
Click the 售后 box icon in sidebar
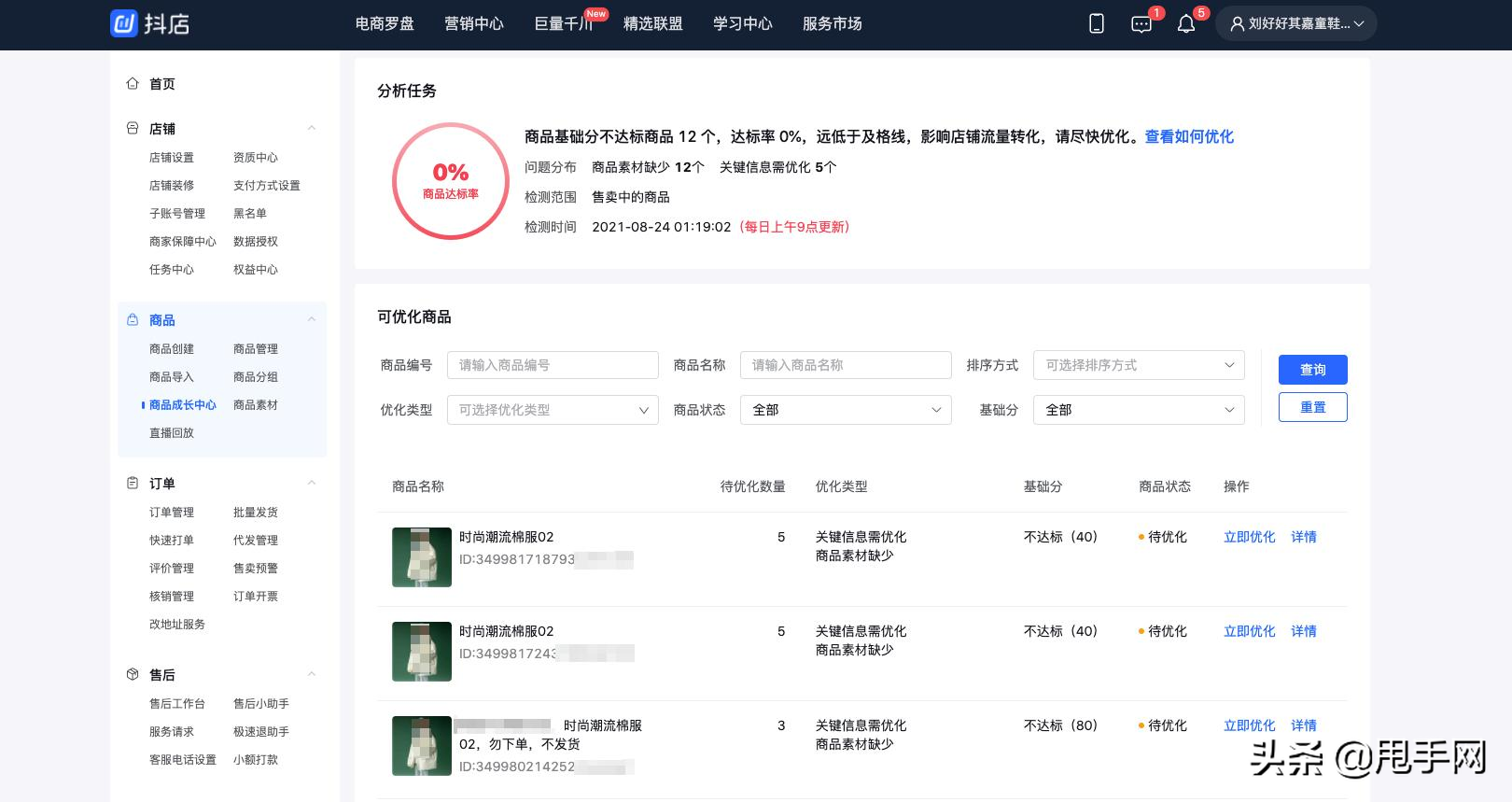tap(133, 674)
